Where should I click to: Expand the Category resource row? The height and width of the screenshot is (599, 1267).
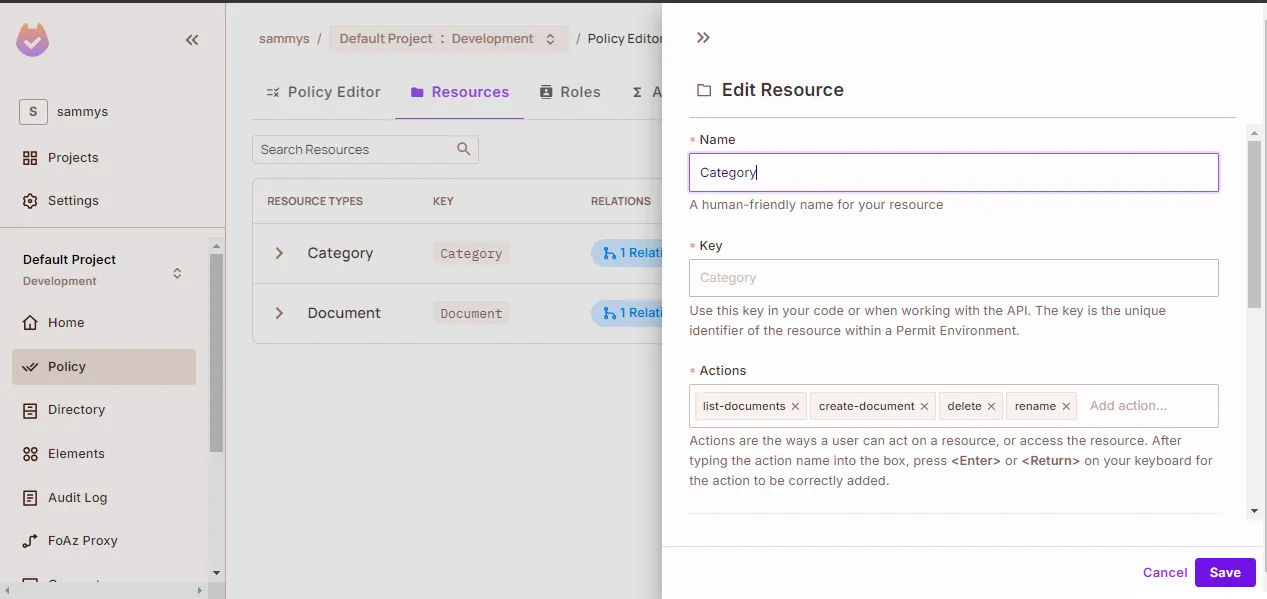pyautogui.click(x=279, y=253)
